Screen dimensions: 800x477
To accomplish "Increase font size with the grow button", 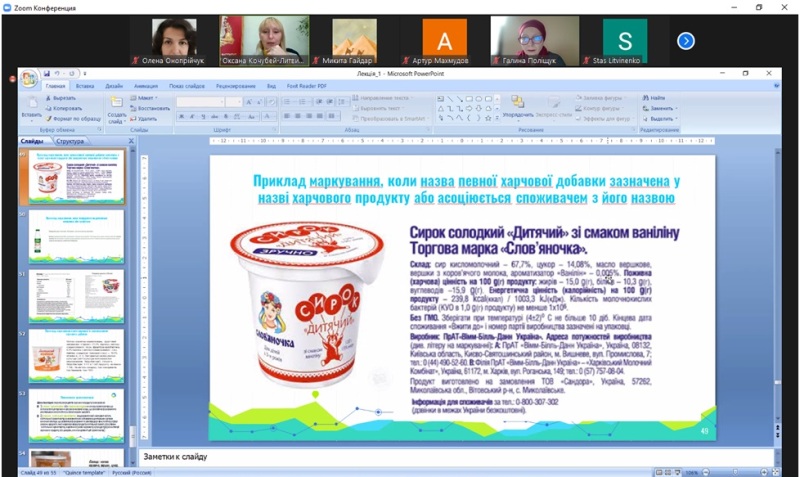I will pos(249,102).
